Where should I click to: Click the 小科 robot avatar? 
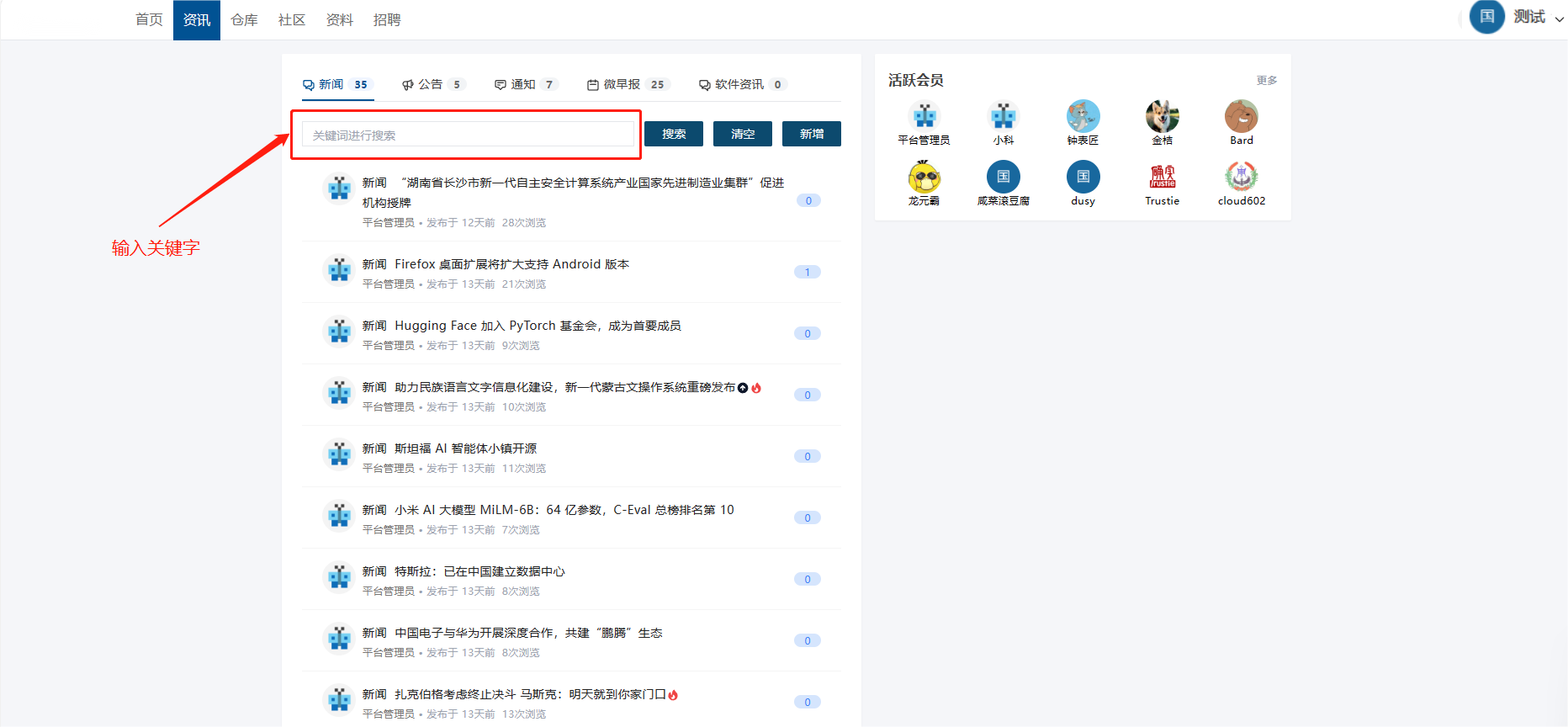click(1003, 116)
